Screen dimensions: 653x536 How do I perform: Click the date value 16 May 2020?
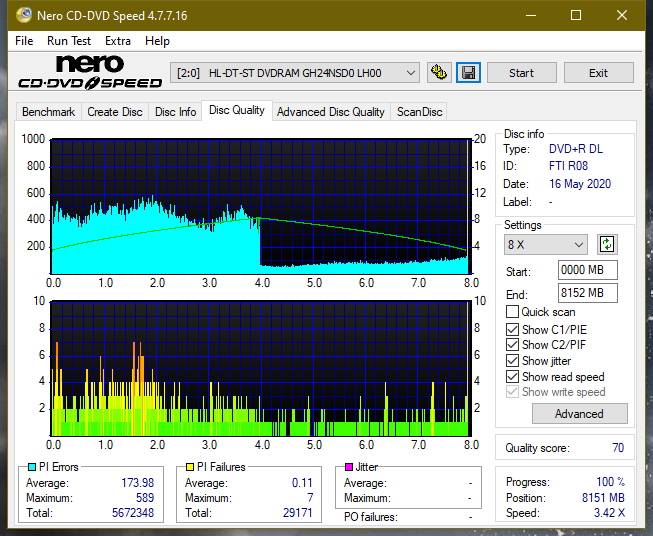click(580, 184)
